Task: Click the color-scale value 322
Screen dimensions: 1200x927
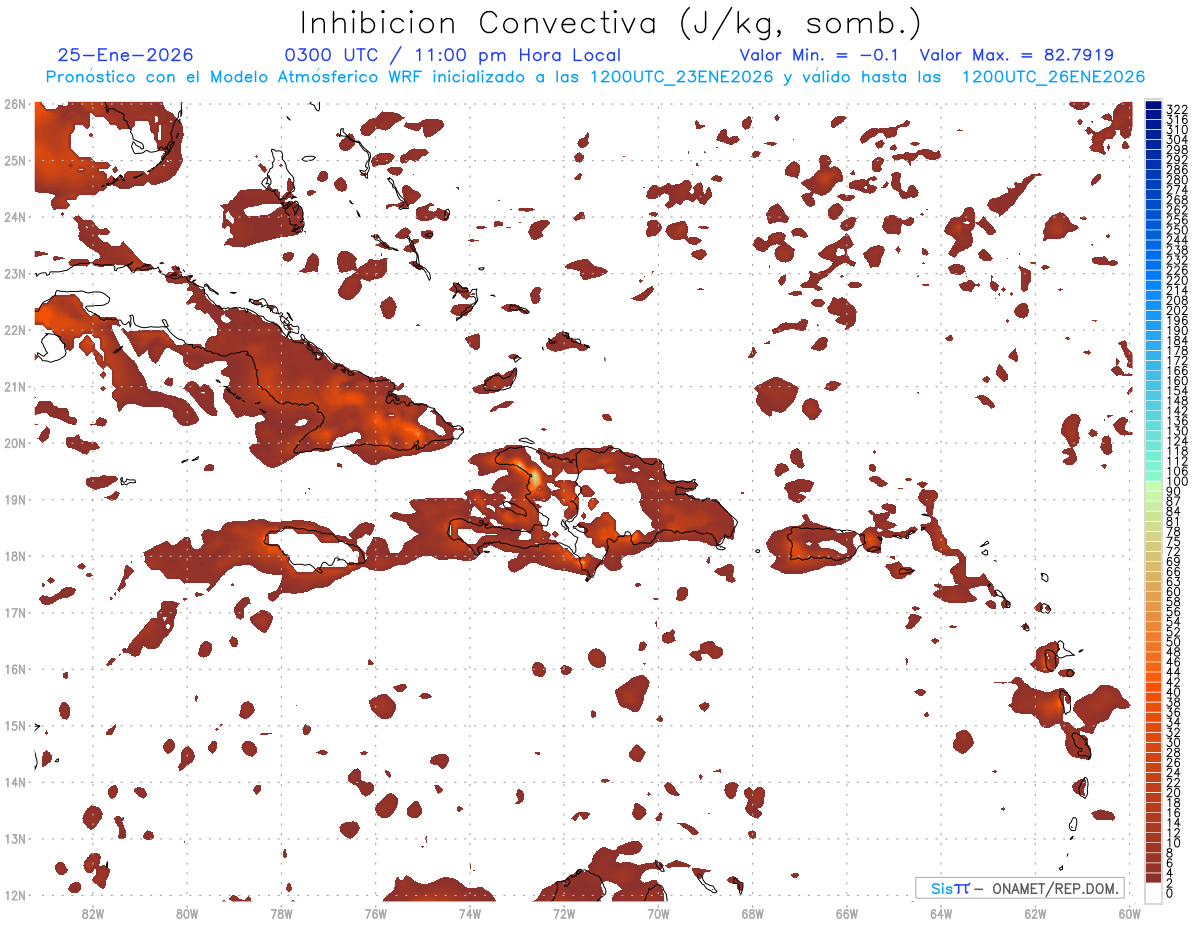Action: [1177, 109]
